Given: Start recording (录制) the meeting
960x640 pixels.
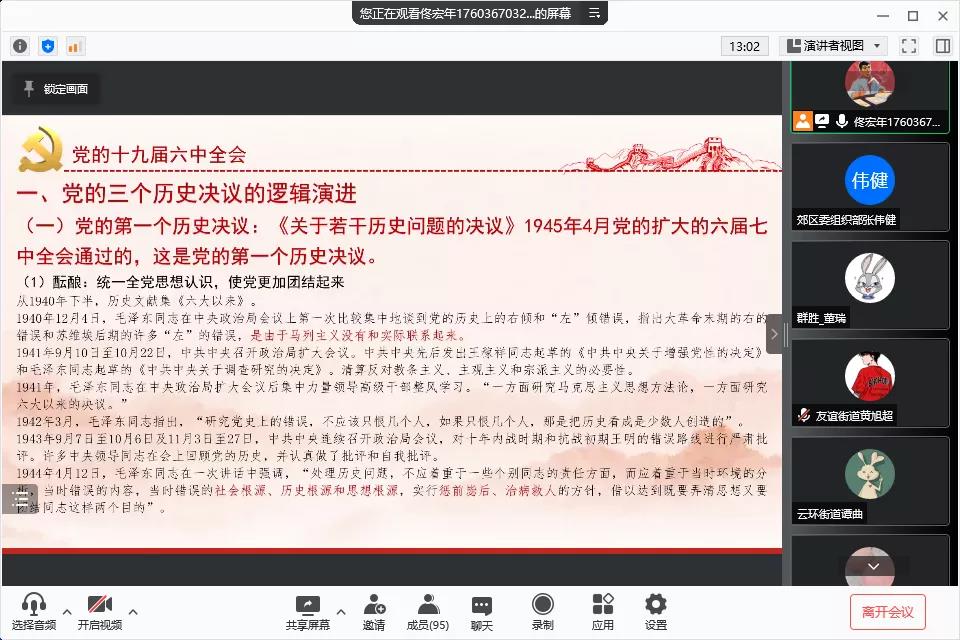Looking at the screenshot, I should (x=542, y=611).
